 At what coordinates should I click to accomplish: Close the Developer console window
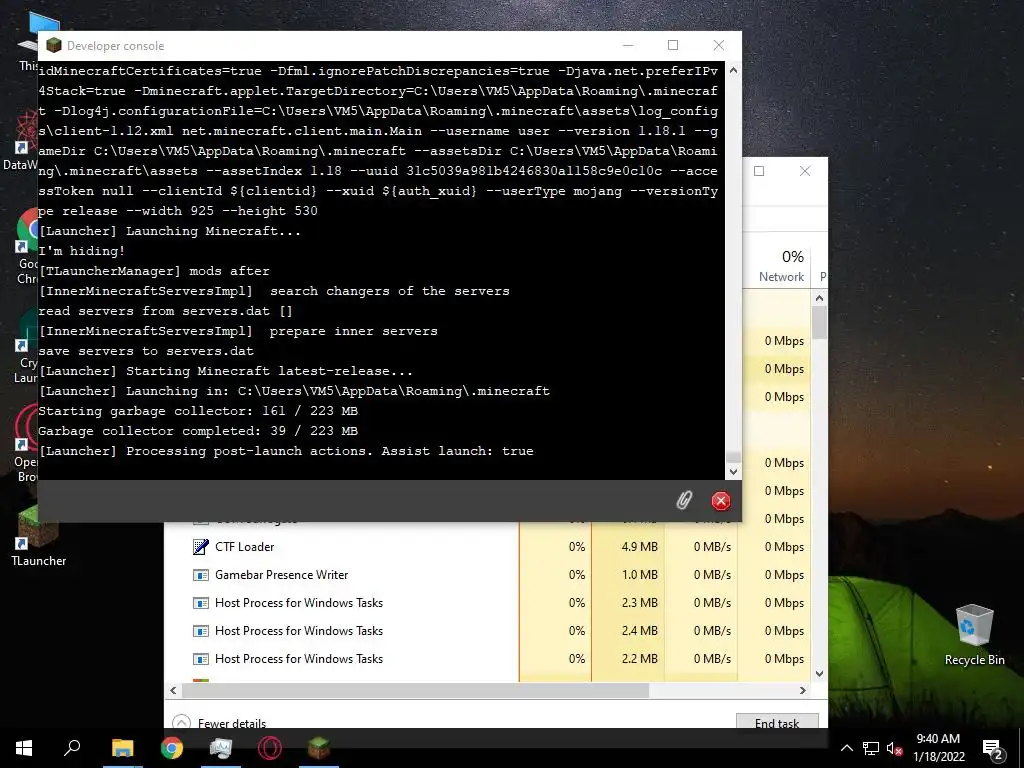(719, 45)
